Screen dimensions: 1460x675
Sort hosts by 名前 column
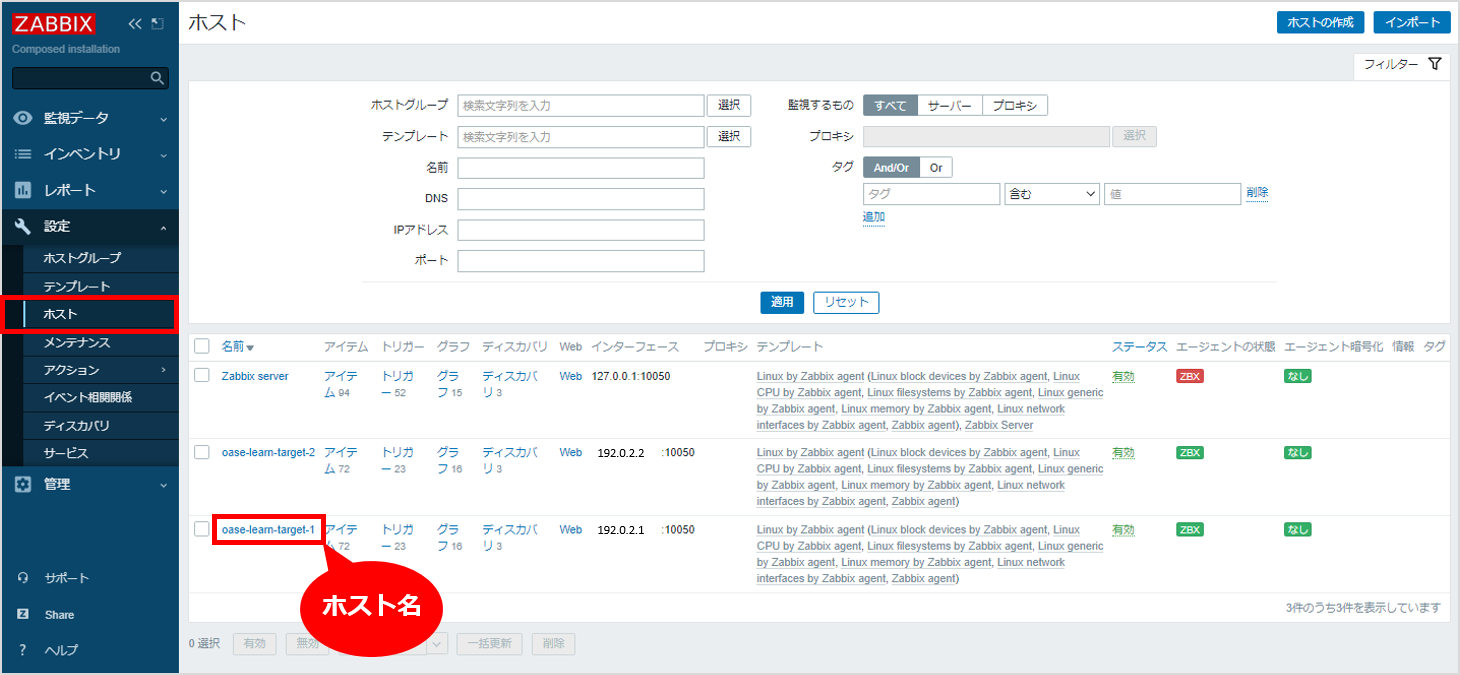237,346
